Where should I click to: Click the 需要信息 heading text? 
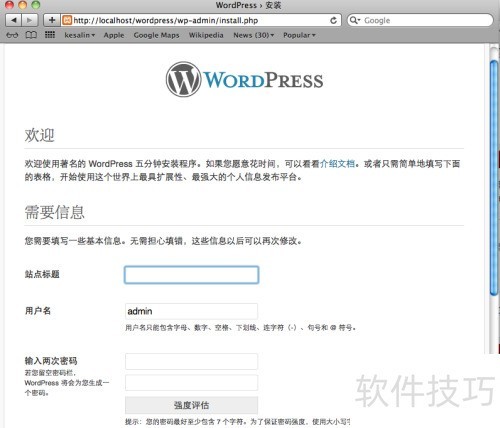(54, 212)
